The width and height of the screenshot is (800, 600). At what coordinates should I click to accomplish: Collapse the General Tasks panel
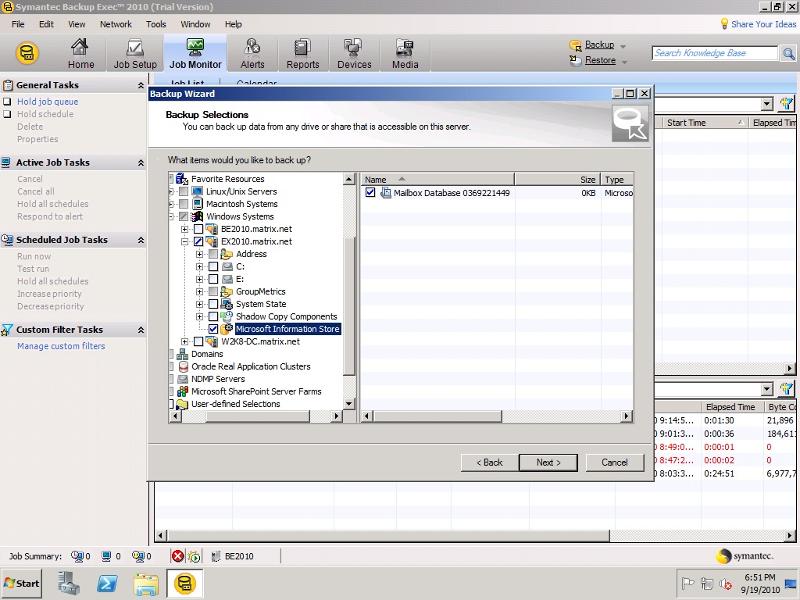[x=140, y=85]
